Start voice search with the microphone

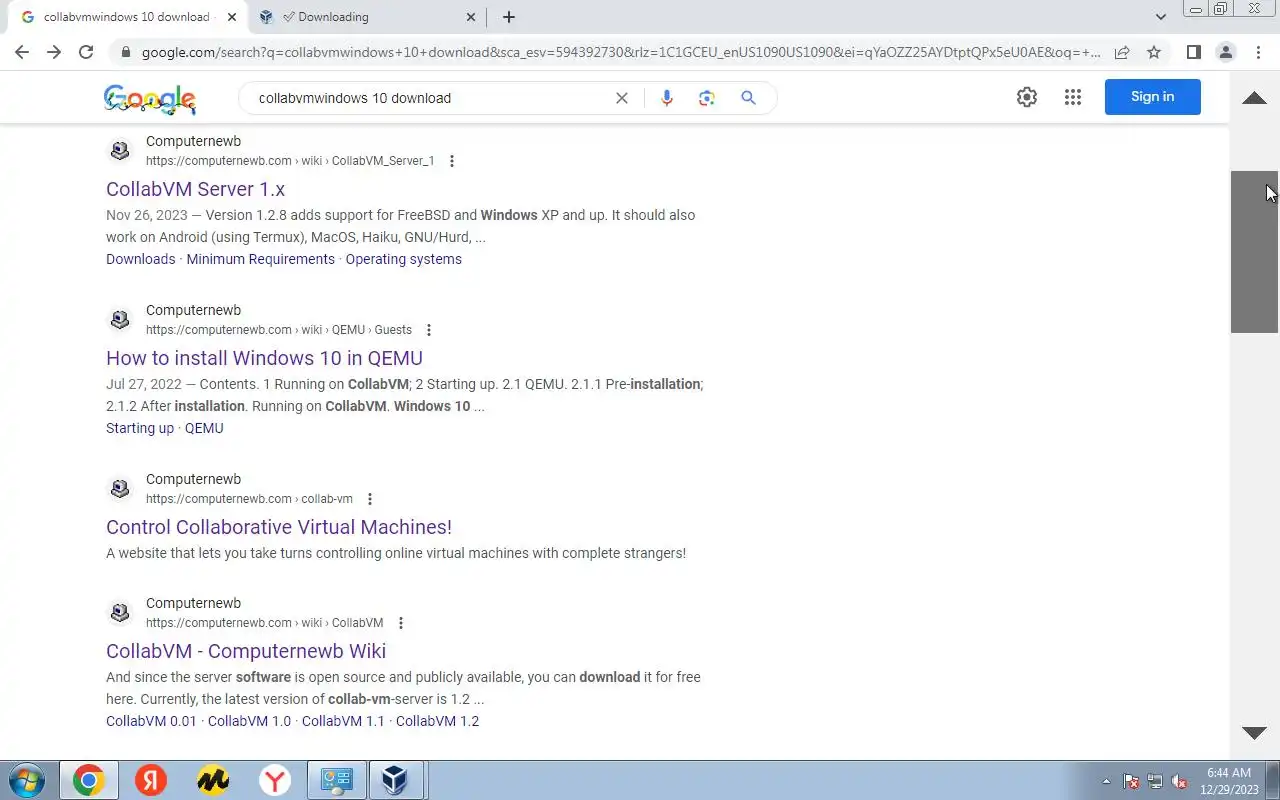tap(667, 98)
